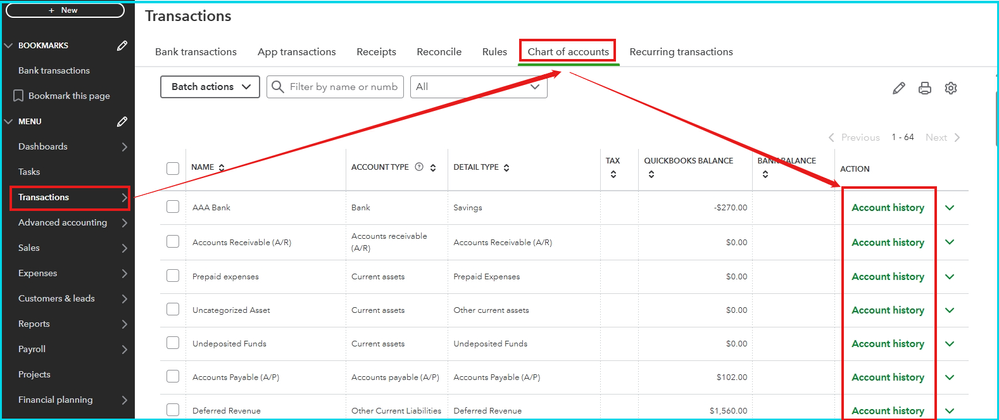Sort by the QuickBooks Balance column arrows
Image resolution: width=999 pixels, height=420 pixels.
point(650,175)
